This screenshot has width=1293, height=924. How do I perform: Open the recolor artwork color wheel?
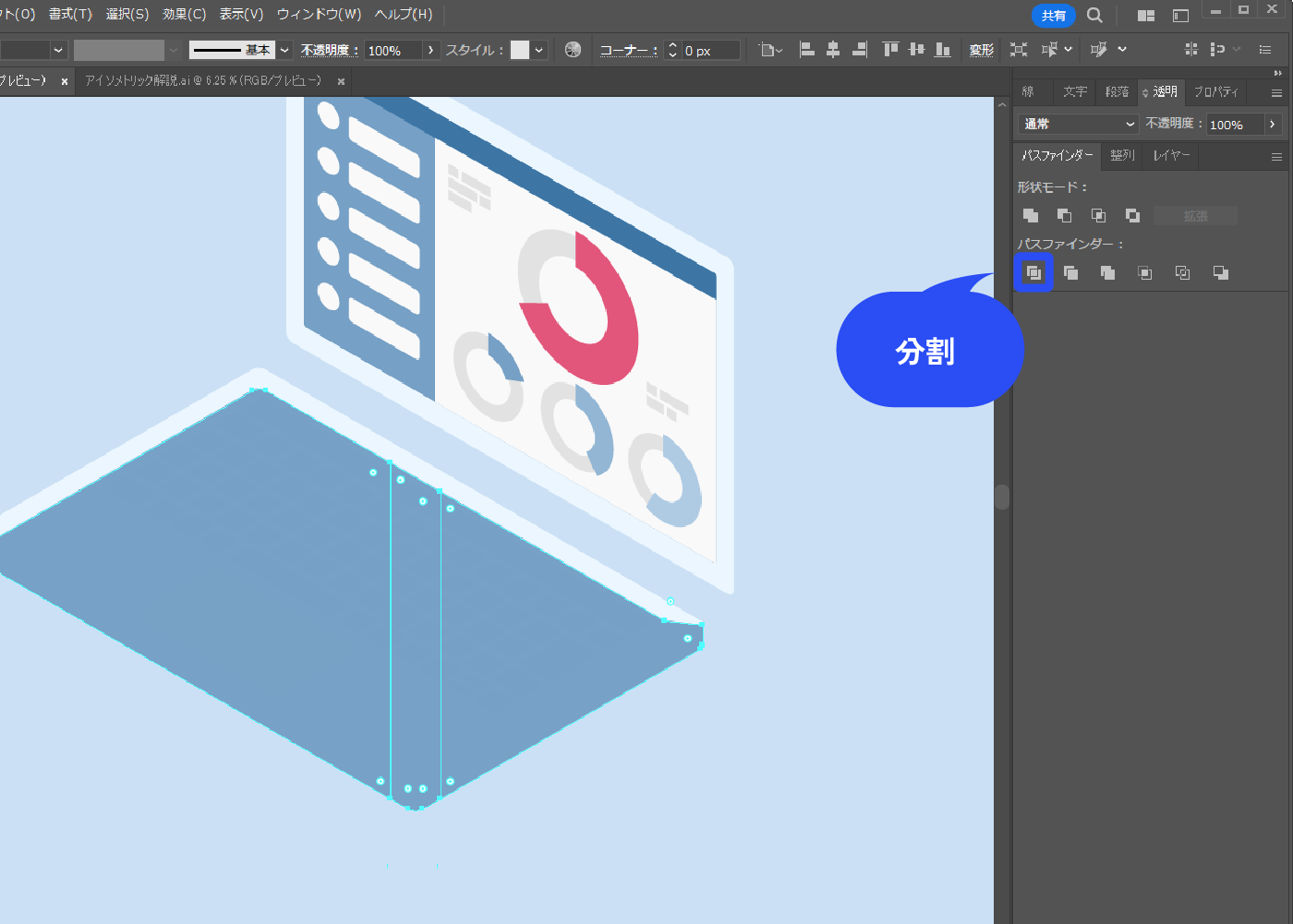coord(573,50)
